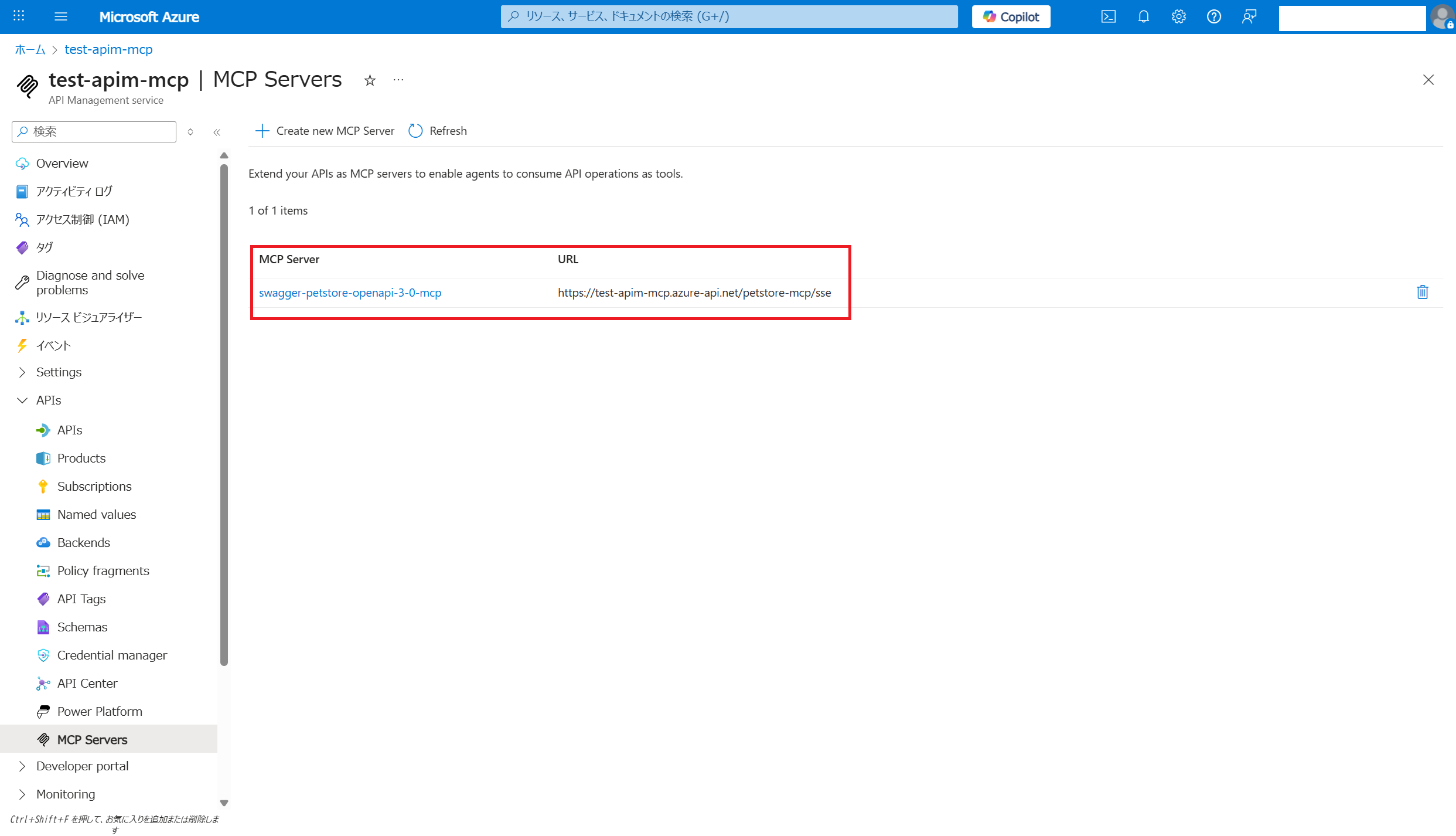Viewport: 1456px width, 836px height.
Task: Click the Refresh button
Action: coord(438,131)
